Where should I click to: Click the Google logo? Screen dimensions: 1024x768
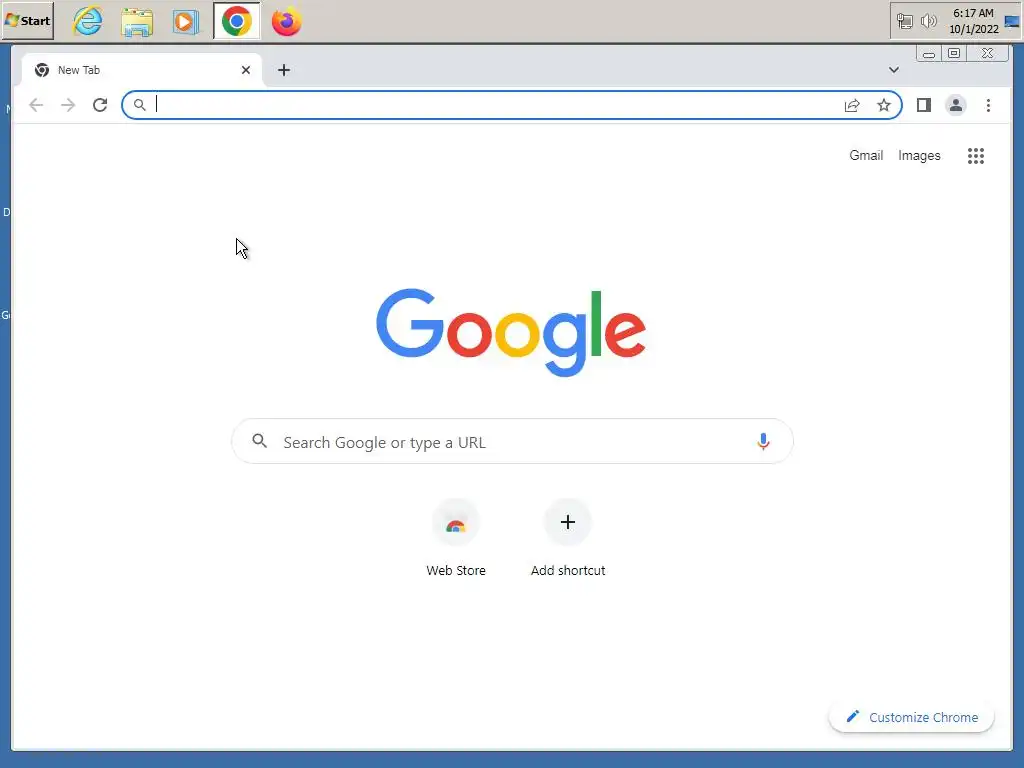[511, 332]
